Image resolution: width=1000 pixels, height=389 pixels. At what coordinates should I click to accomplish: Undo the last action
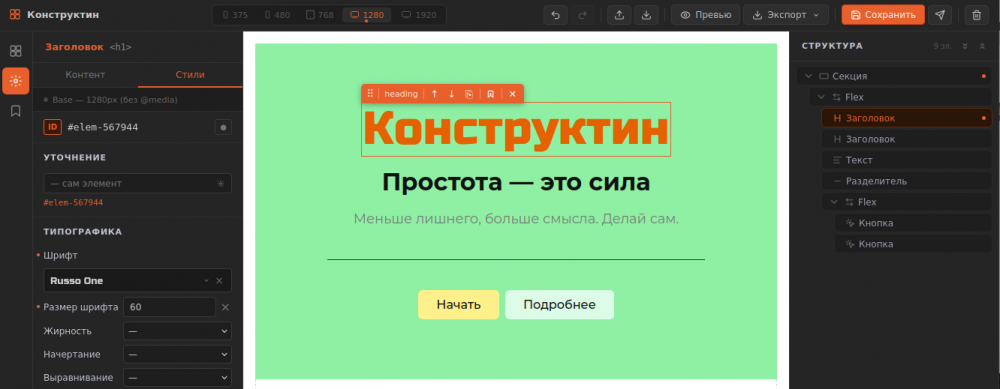pyautogui.click(x=555, y=15)
